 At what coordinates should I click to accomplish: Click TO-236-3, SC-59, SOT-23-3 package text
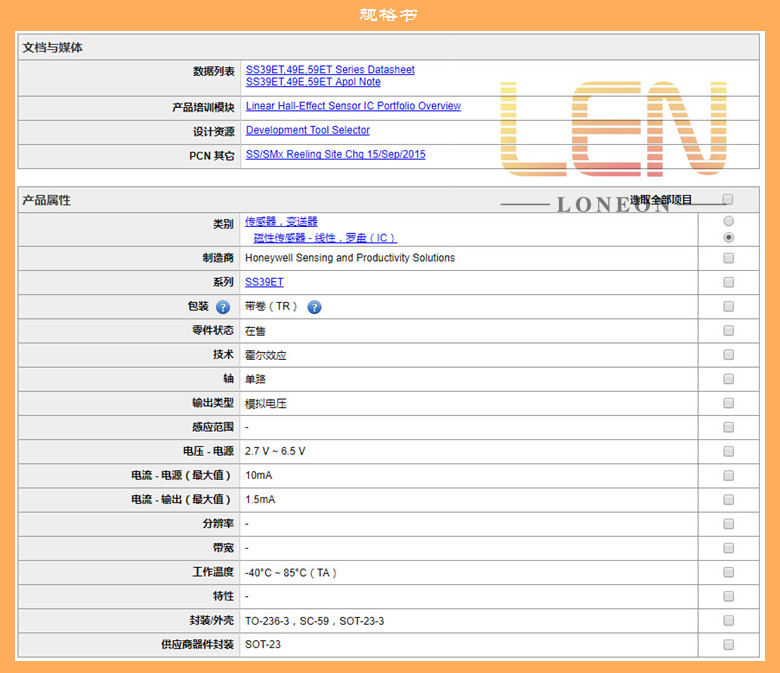tap(314, 621)
